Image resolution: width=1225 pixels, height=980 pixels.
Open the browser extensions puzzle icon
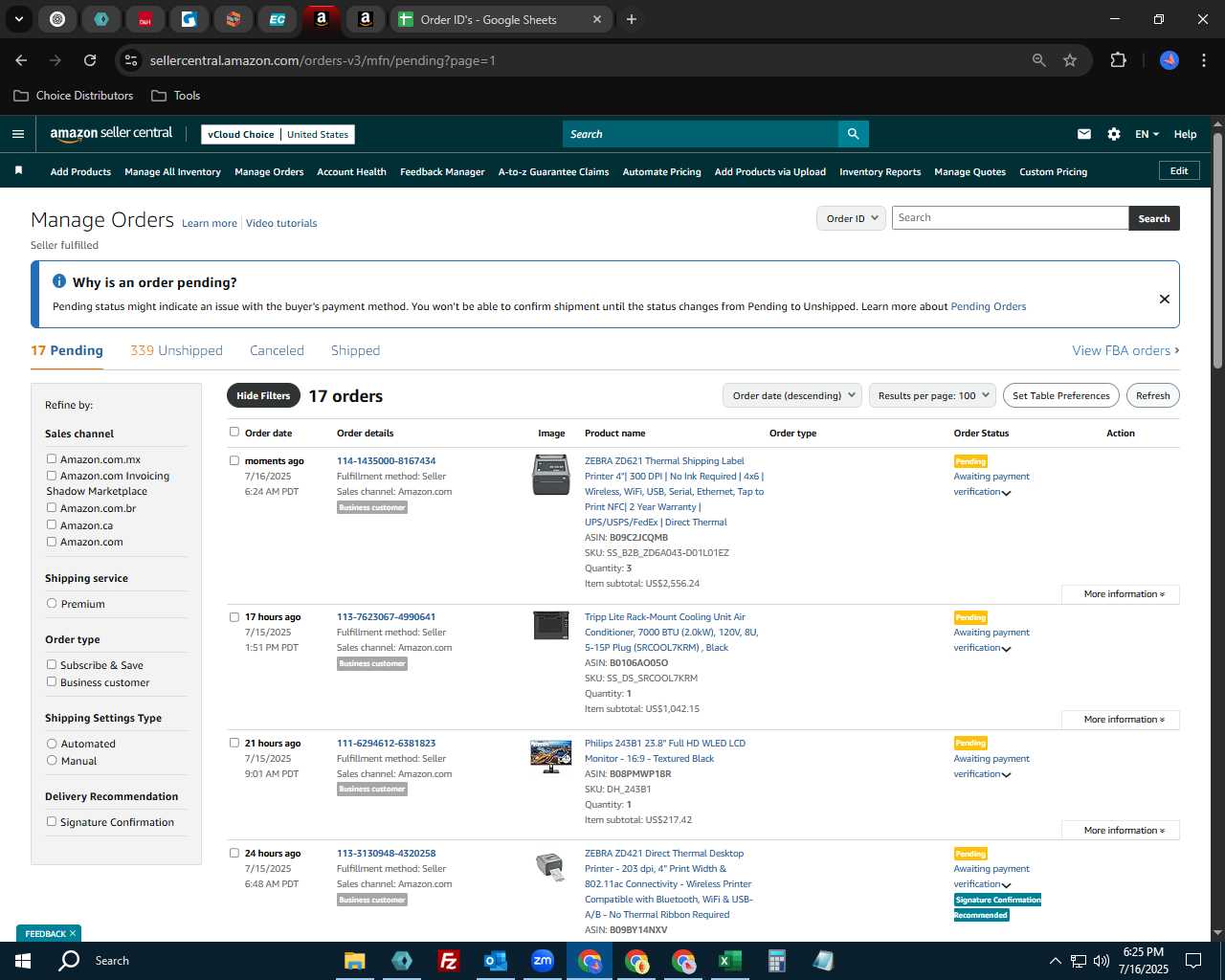[1118, 60]
